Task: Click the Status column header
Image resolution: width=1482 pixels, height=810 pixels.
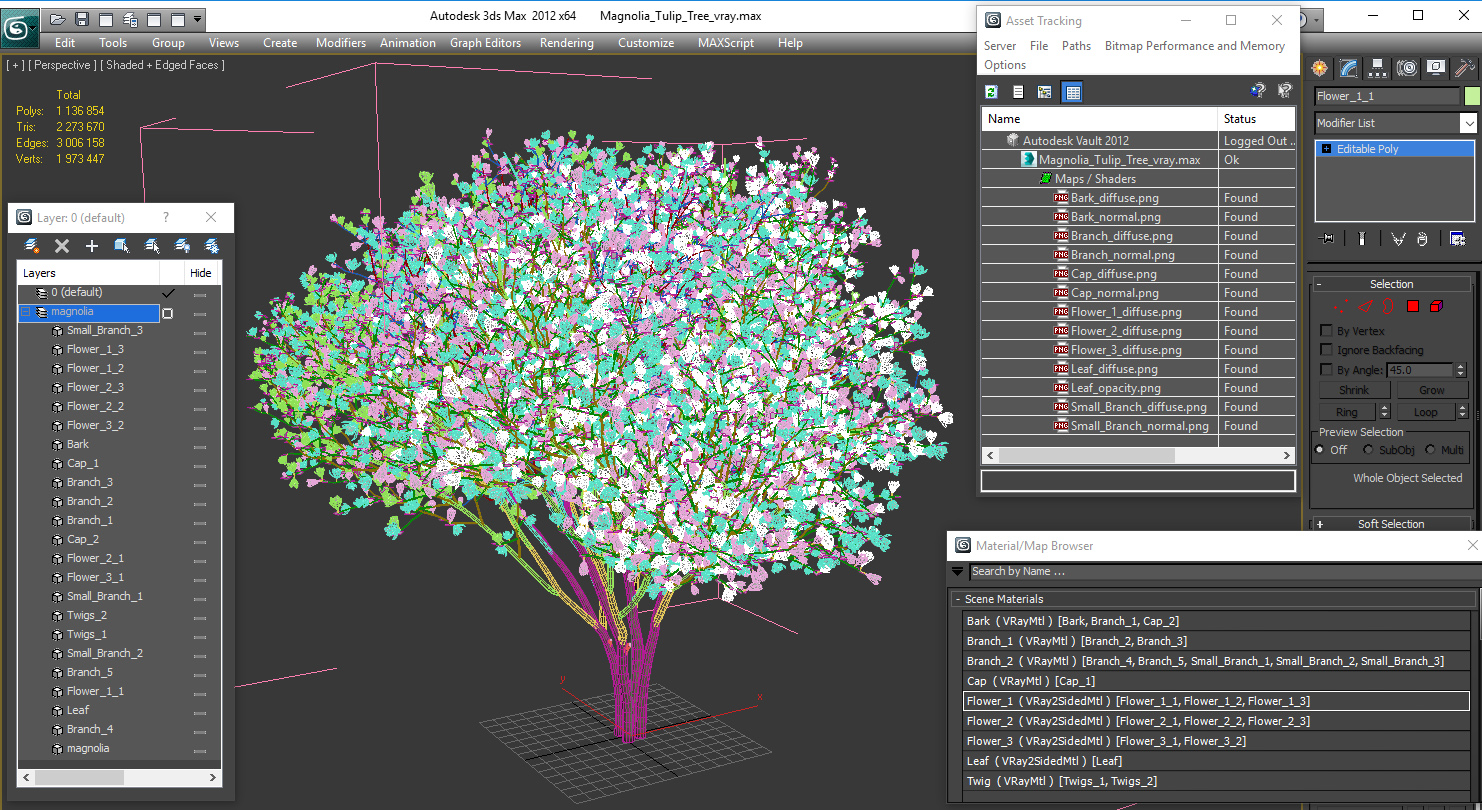Action: (1257, 119)
